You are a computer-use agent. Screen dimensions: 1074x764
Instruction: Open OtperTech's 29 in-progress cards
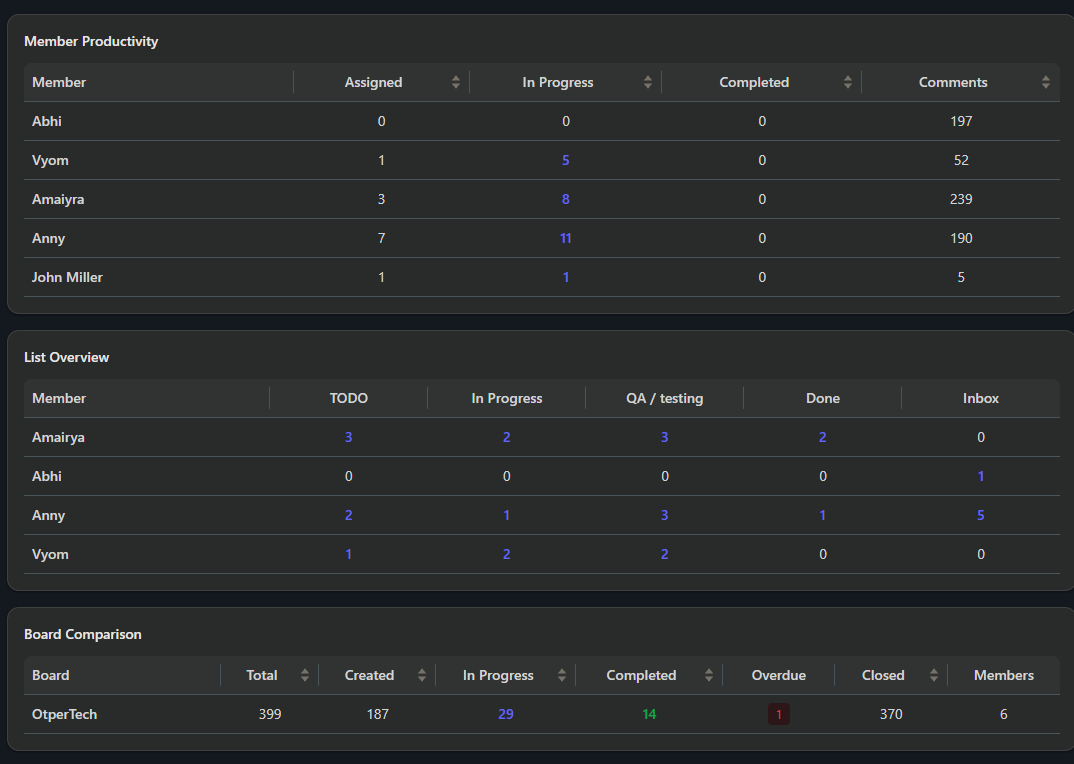click(505, 714)
